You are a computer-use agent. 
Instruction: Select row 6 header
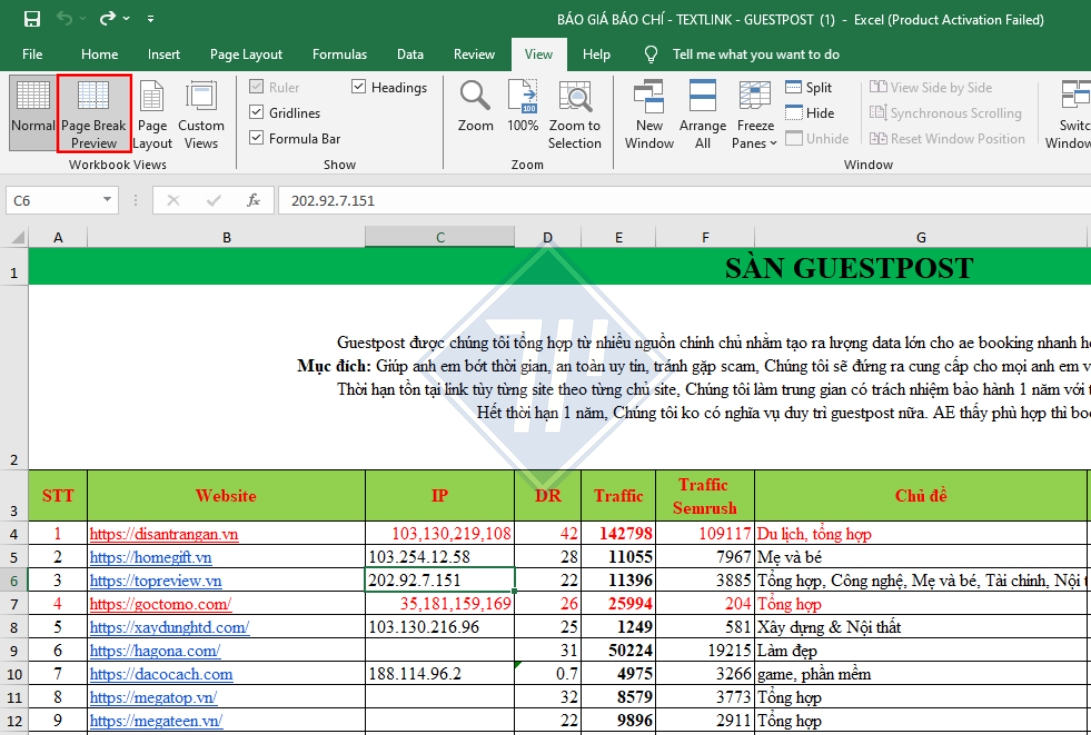pyautogui.click(x=14, y=580)
